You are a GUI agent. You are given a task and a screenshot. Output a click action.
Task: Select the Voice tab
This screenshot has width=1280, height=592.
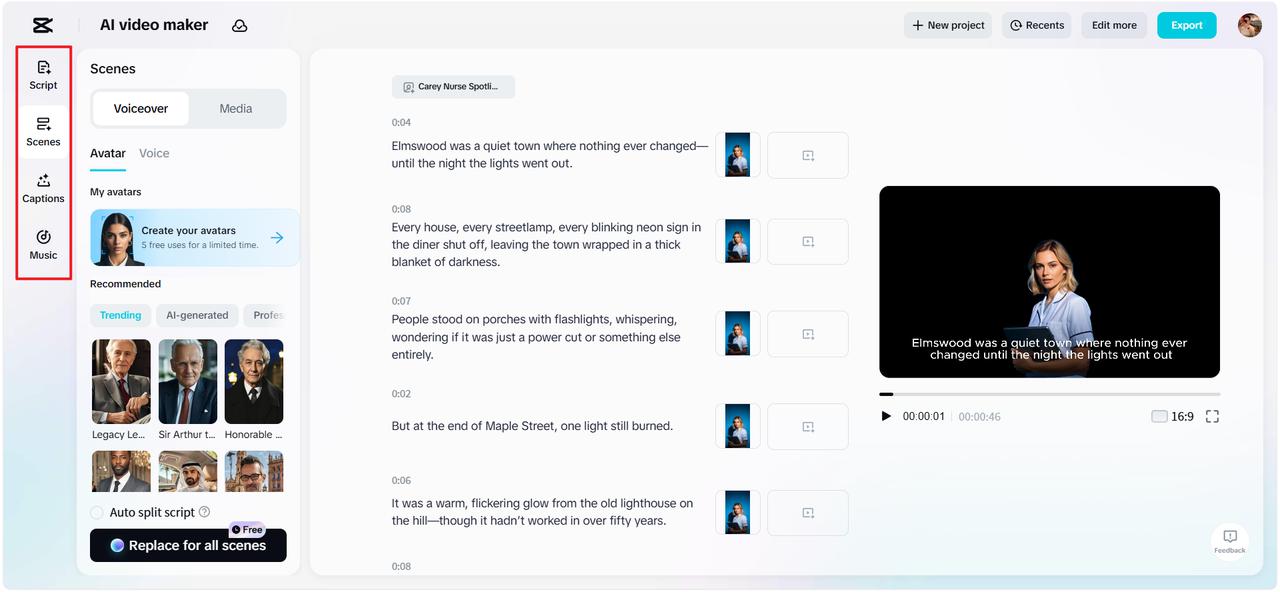154,153
